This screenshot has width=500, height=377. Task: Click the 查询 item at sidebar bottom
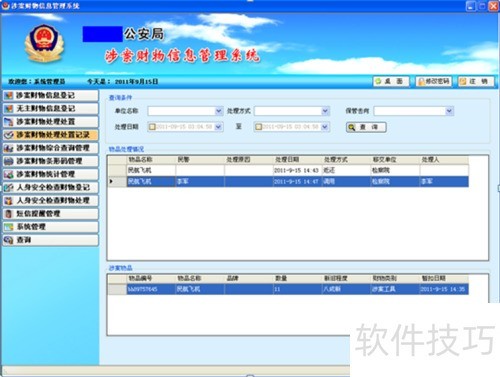coord(51,240)
